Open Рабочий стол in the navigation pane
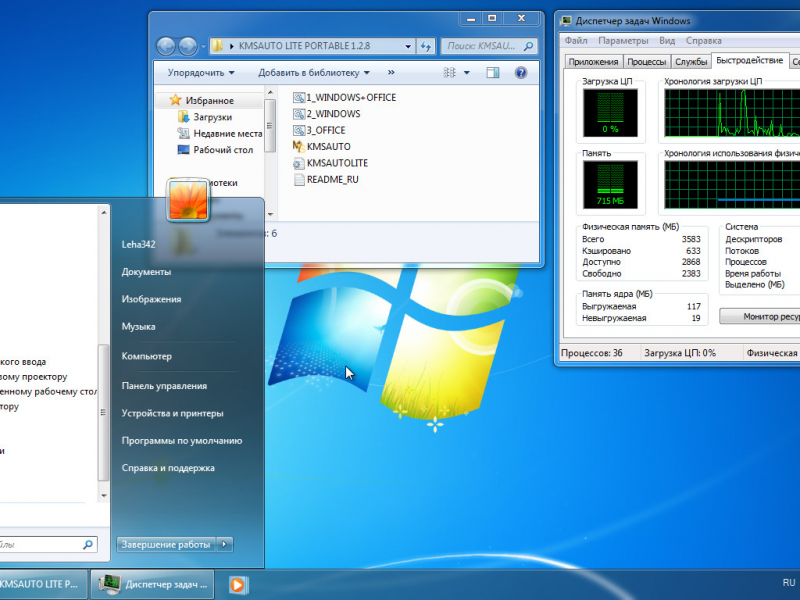This screenshot has width=800, height=600. click(x=215, y=149)
